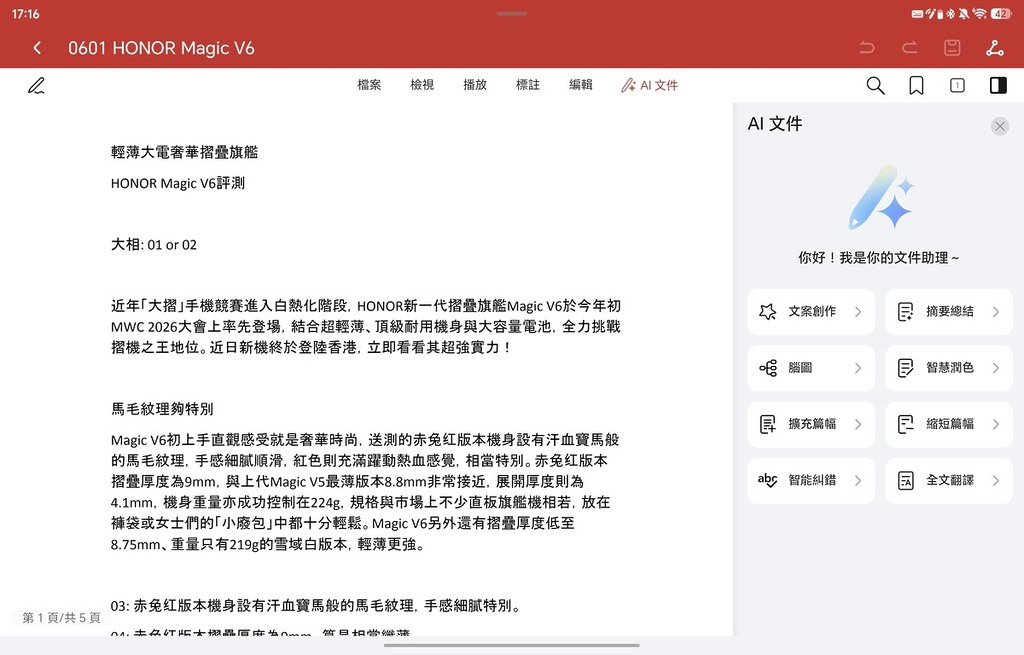Choose the 摘要總結 option
The image size is (1024, 655).
pyautogui.click(x=949, y=312)
